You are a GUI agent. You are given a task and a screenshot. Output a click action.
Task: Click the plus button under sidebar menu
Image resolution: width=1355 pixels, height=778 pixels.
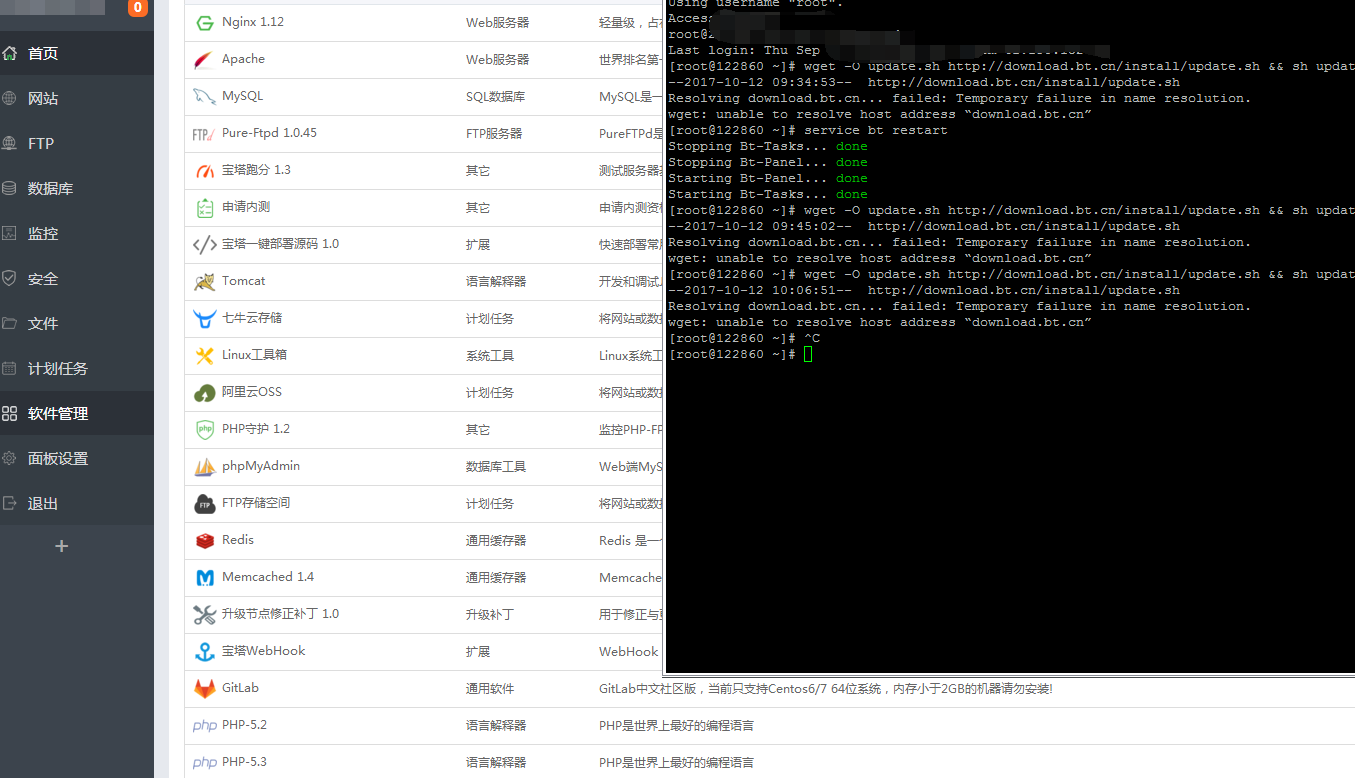pyautogui.click(x=62, y=546)
